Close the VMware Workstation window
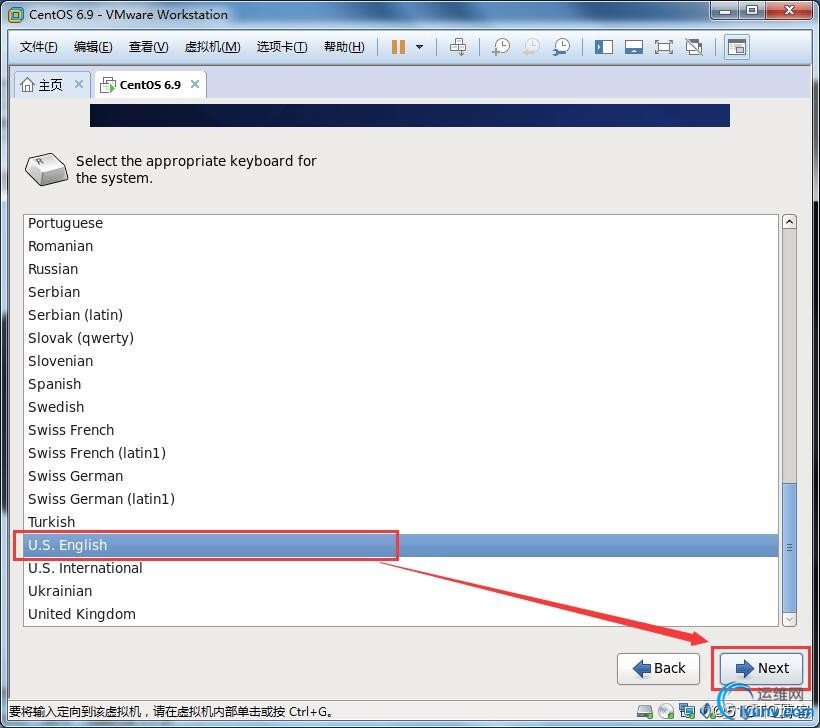Image resolution: width=820 pixels, height=728 pixels. [789, 10]
